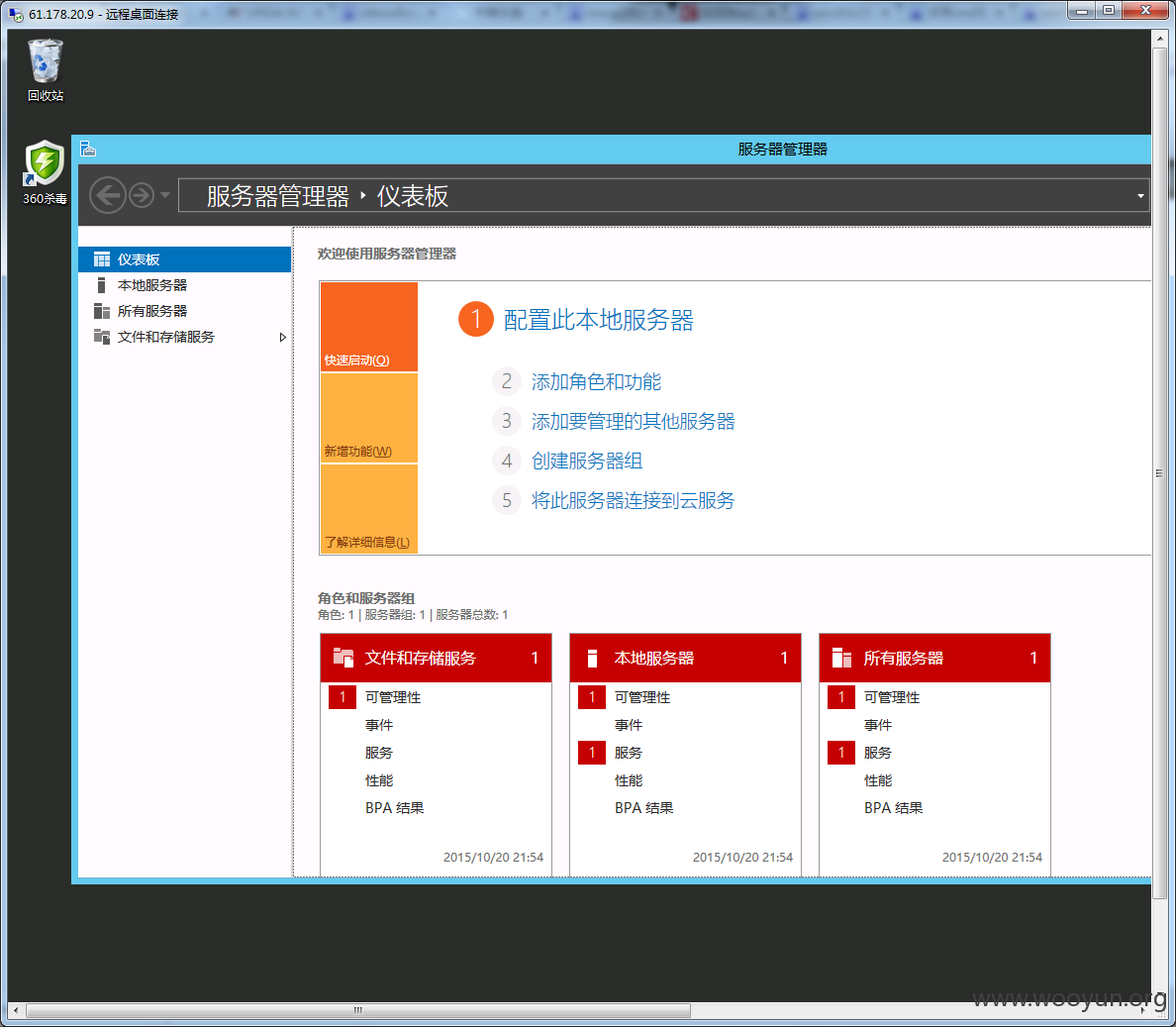The height and width of the screenshot is (1027, 1176).
Task: Open 性能 under 所有服务器 tile
Action: tap(877, 780)
